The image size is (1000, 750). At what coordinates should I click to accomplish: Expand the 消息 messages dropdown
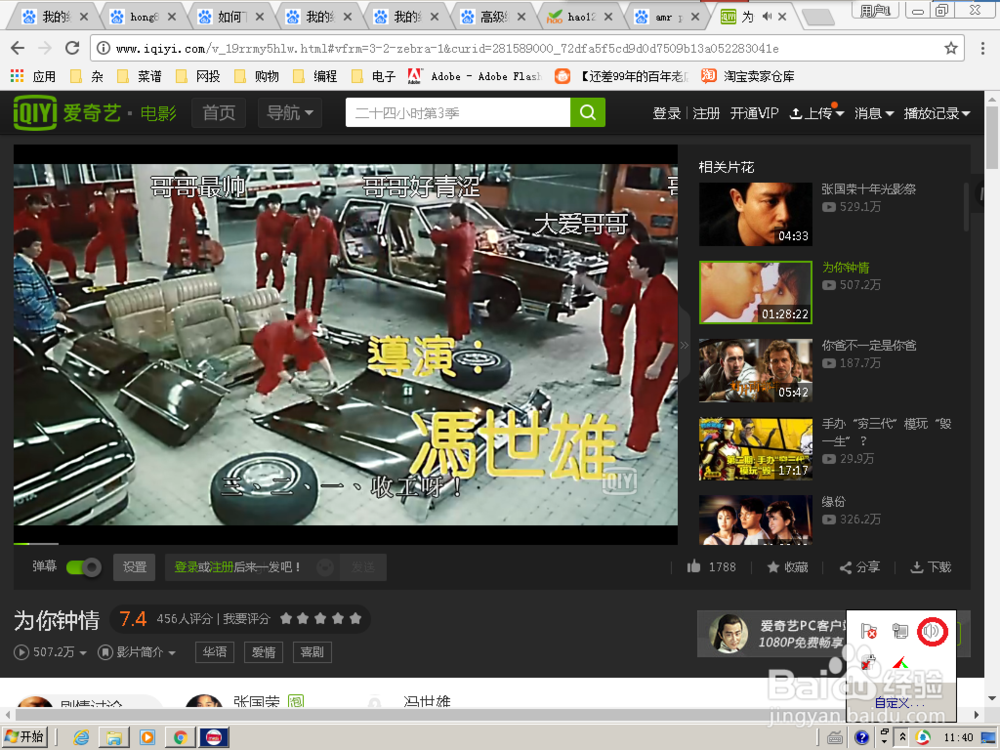874,114
